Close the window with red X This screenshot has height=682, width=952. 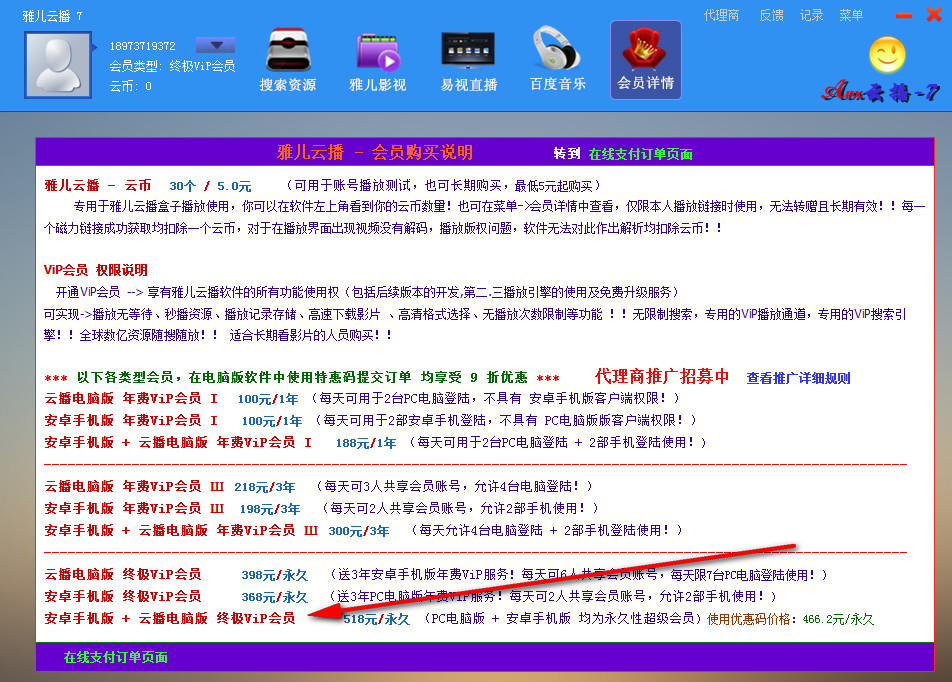(934, 14)
